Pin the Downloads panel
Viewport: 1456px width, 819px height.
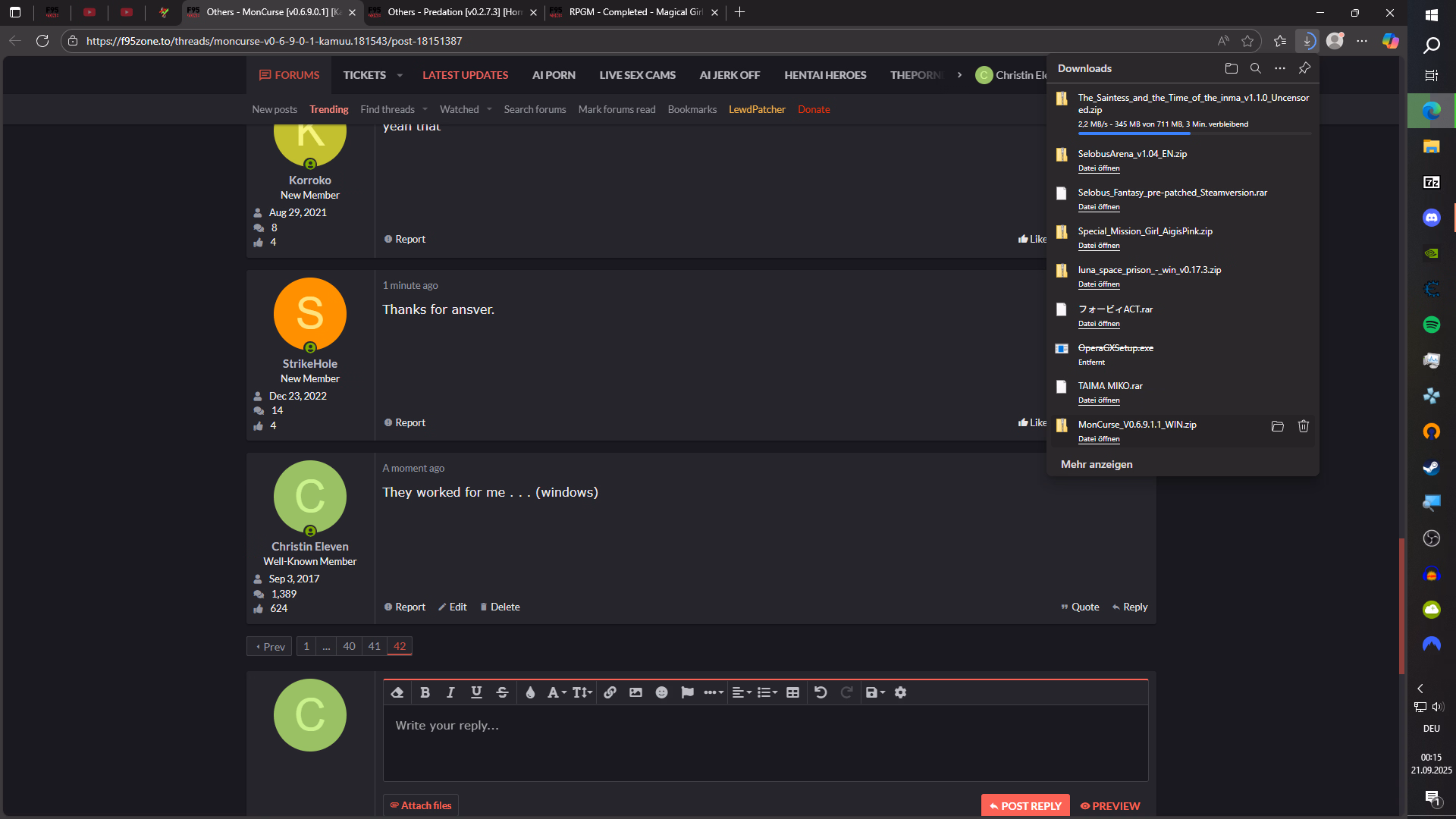coord(1304,68)
